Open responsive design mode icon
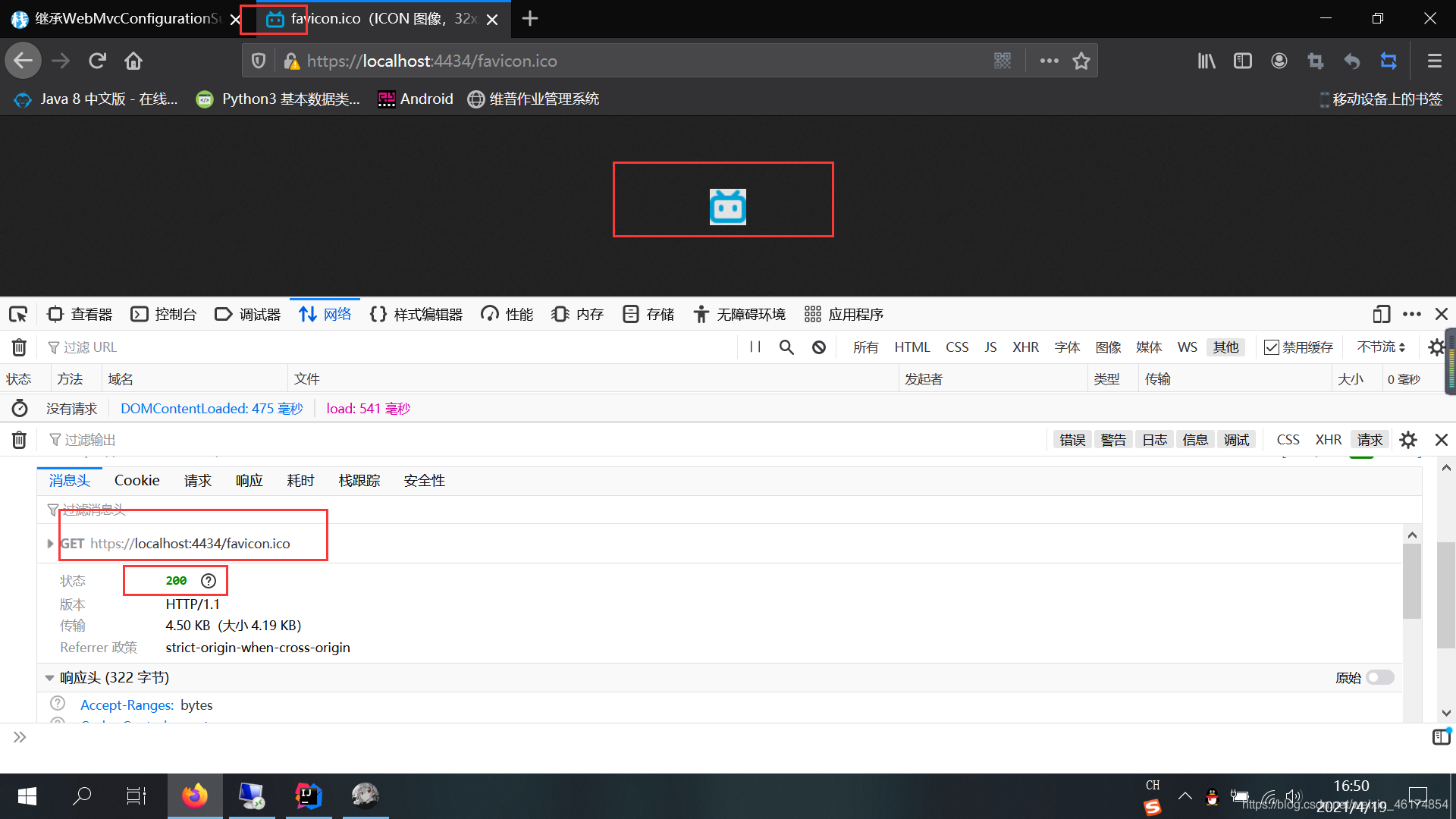 tap(1381, 314)
